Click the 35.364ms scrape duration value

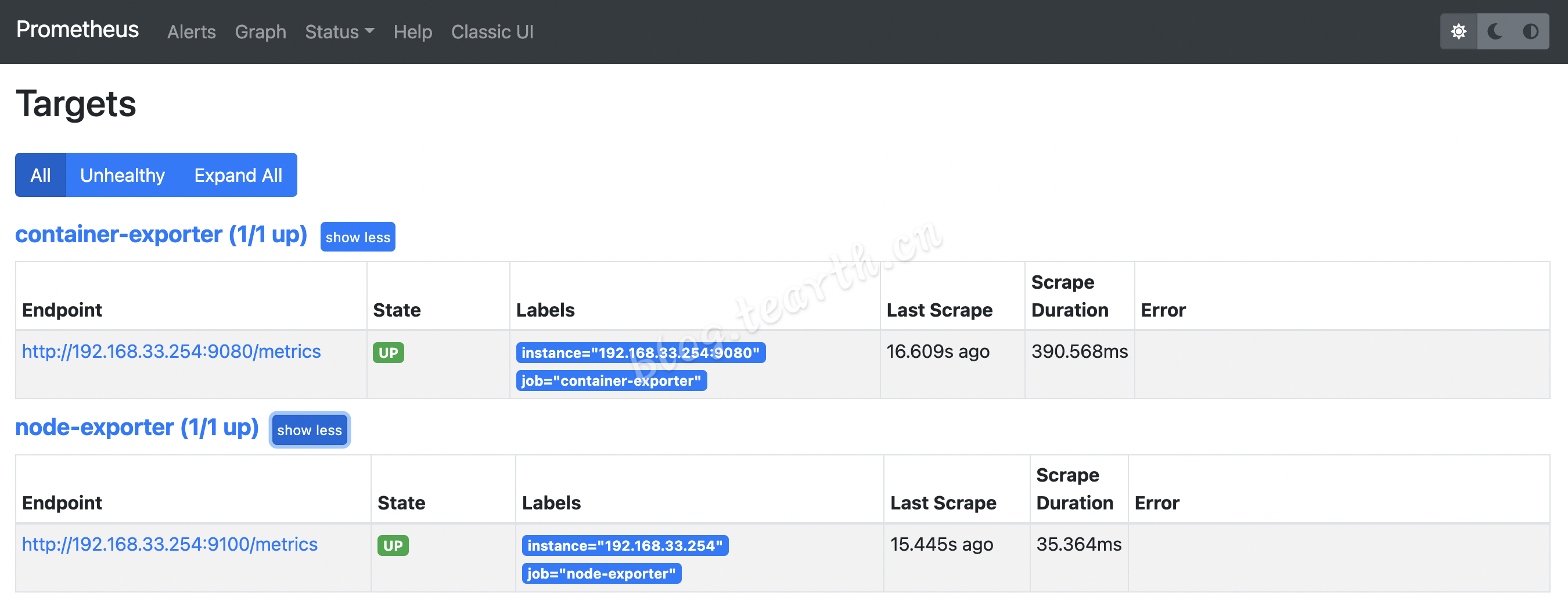pos(1078,544)
